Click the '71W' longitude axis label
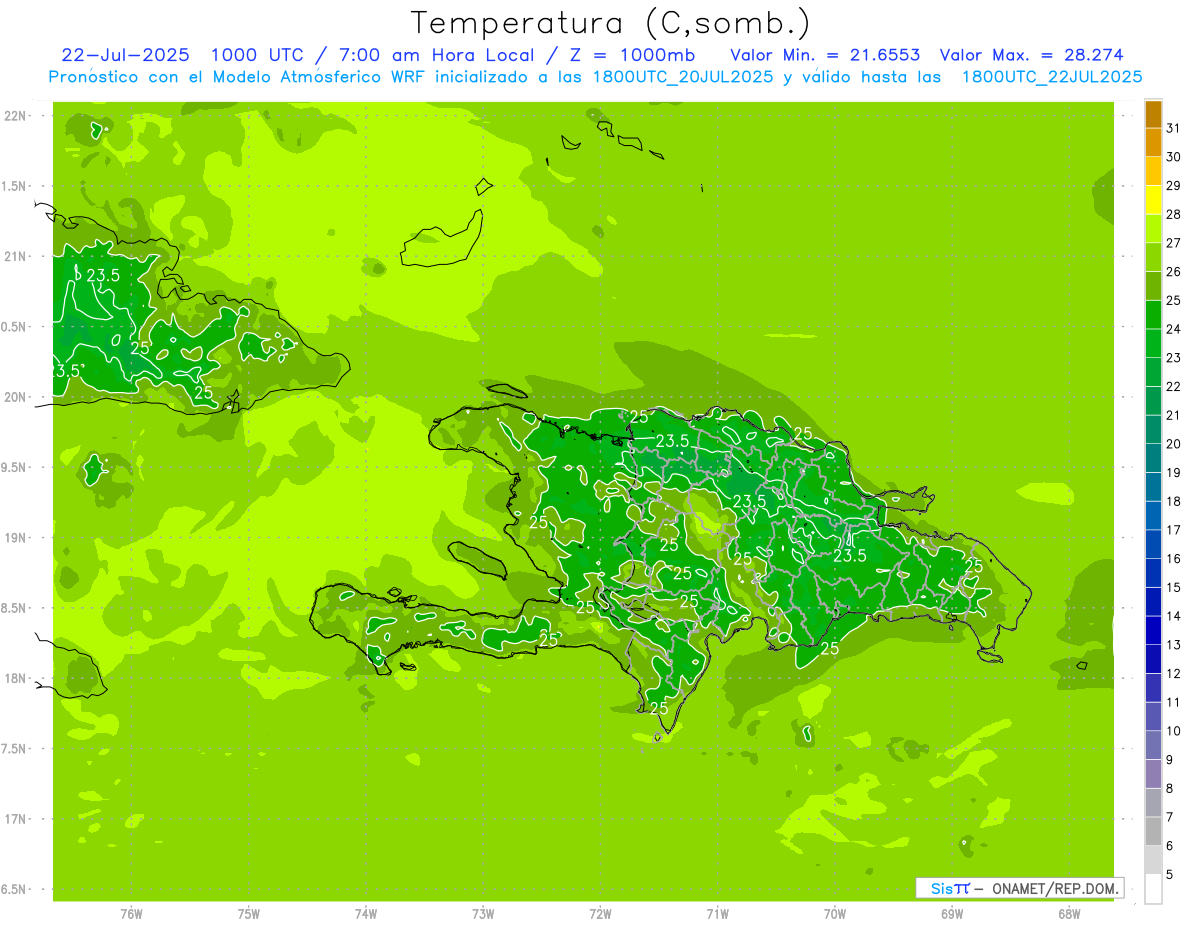 click(717, 914)
